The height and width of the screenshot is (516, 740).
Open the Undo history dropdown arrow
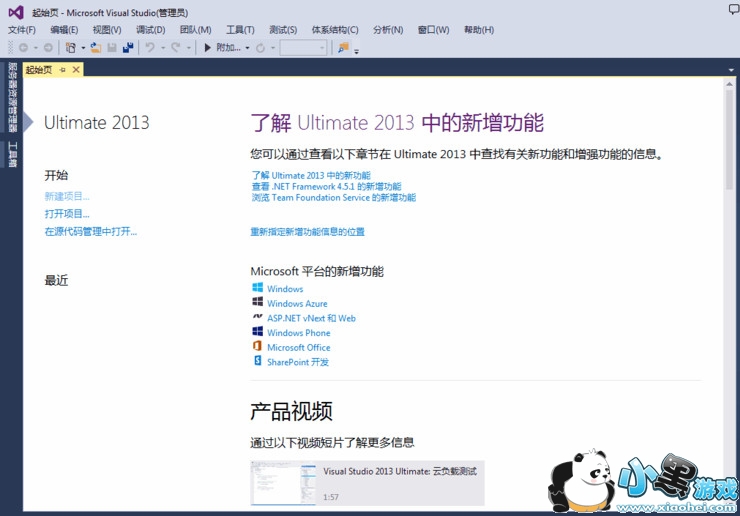(163, 48)
